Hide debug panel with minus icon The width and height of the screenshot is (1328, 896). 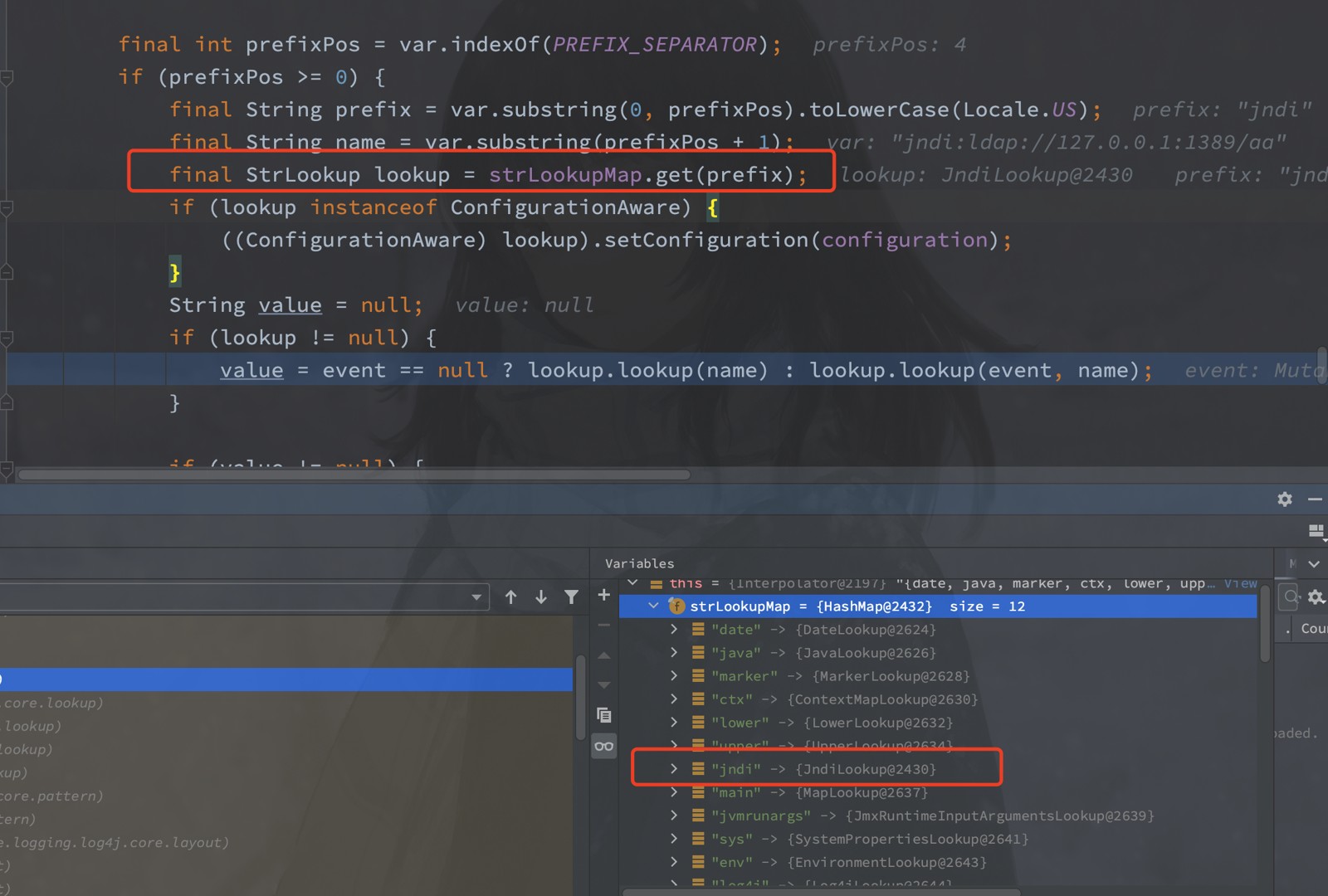point(1315,499)
